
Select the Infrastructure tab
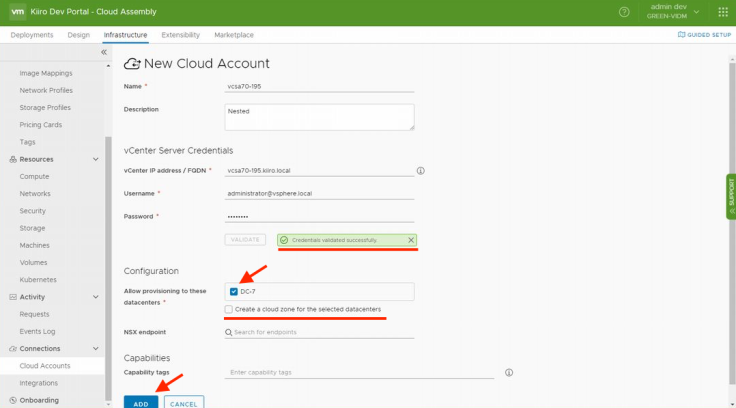click(x=125, y=35)
